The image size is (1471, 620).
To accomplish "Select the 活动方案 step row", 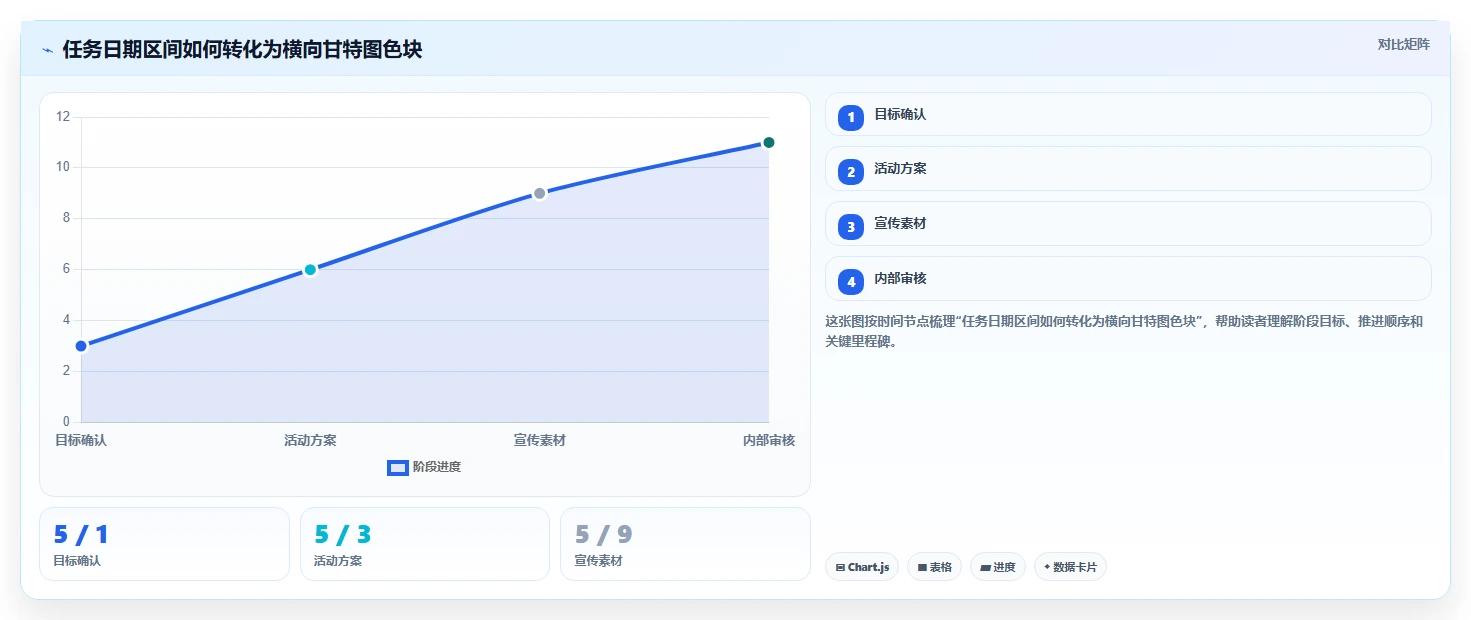I will point(1128,169).
